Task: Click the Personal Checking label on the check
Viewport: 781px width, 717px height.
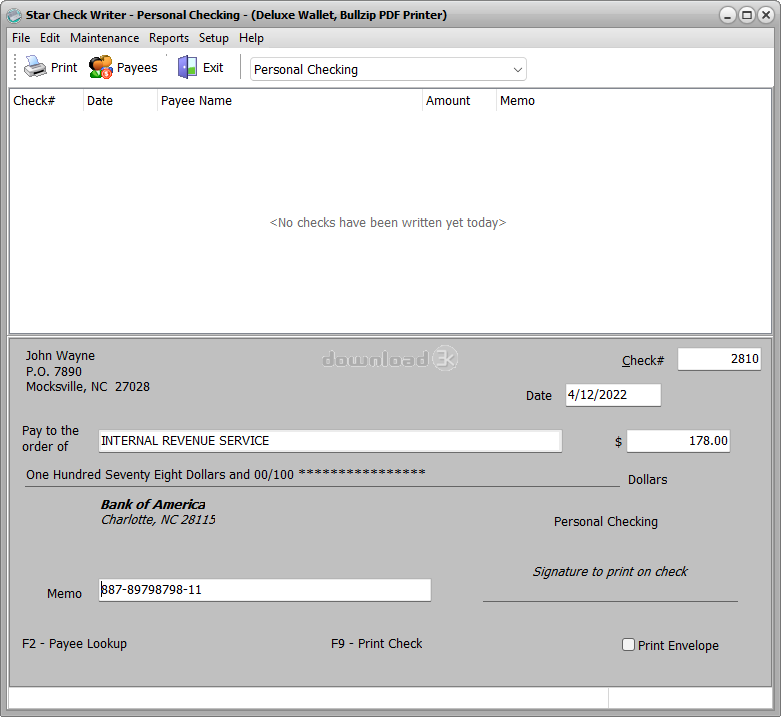Action: tap(606, 521)
